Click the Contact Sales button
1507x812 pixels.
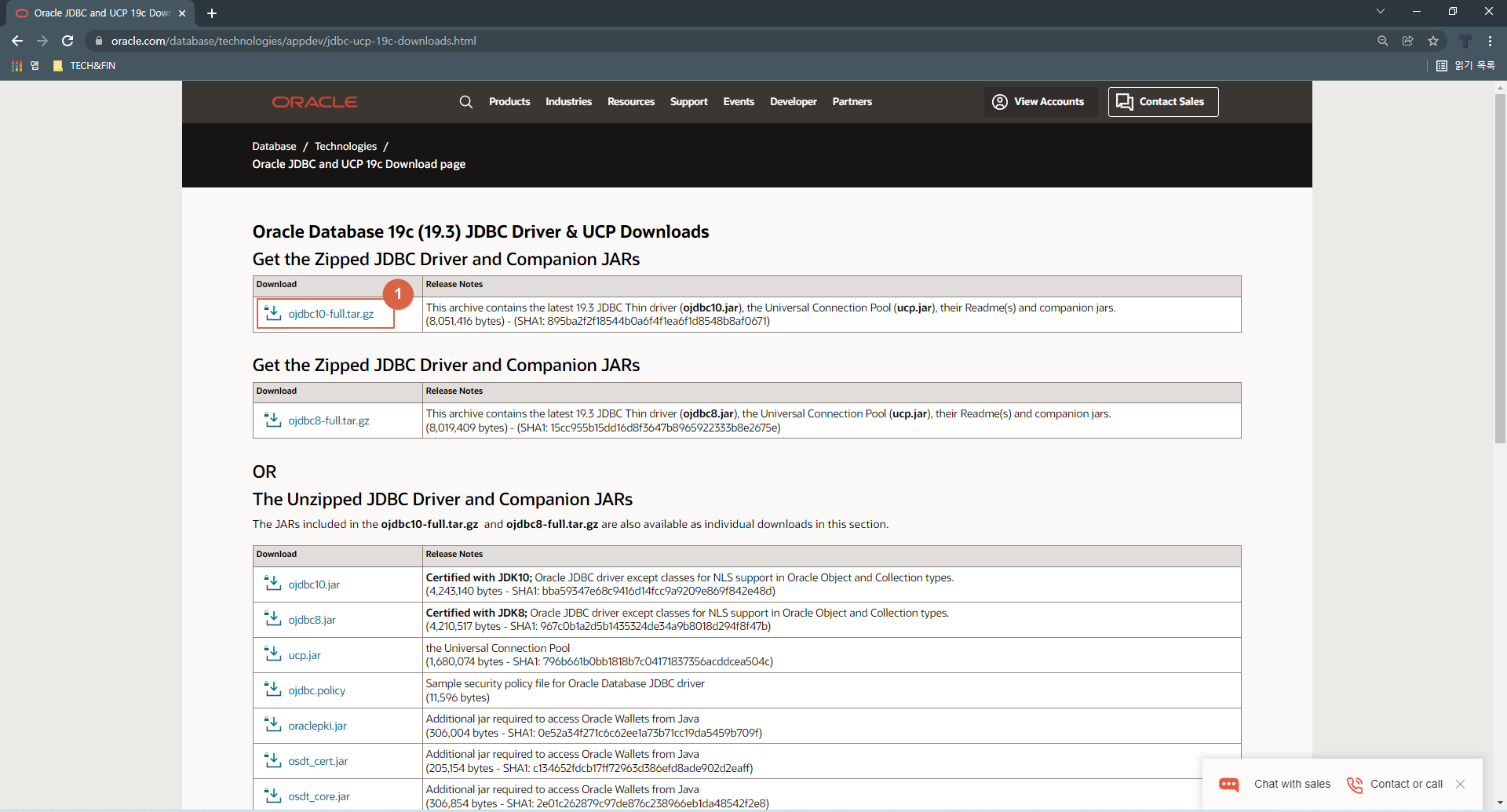[1163, 102]
